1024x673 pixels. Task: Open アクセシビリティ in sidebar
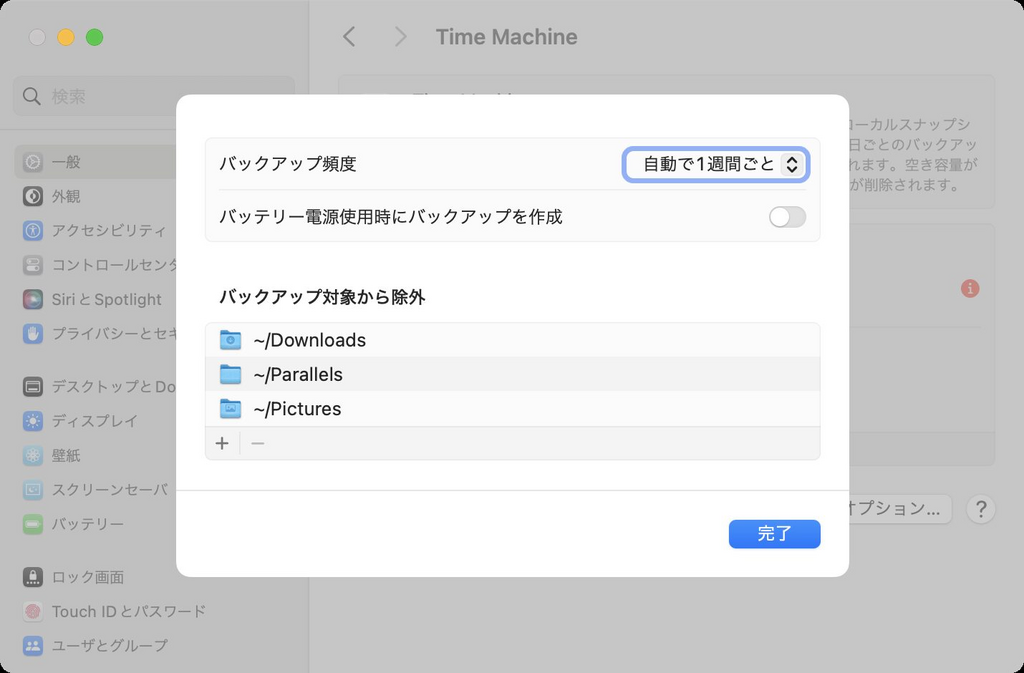coord(95,230)
